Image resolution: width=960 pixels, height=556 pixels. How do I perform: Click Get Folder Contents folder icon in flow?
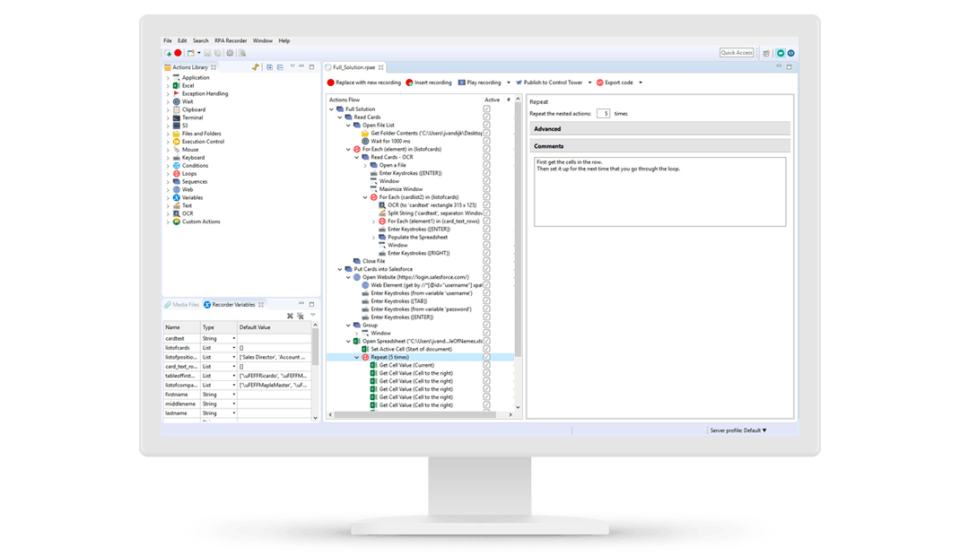pos(366,133)
